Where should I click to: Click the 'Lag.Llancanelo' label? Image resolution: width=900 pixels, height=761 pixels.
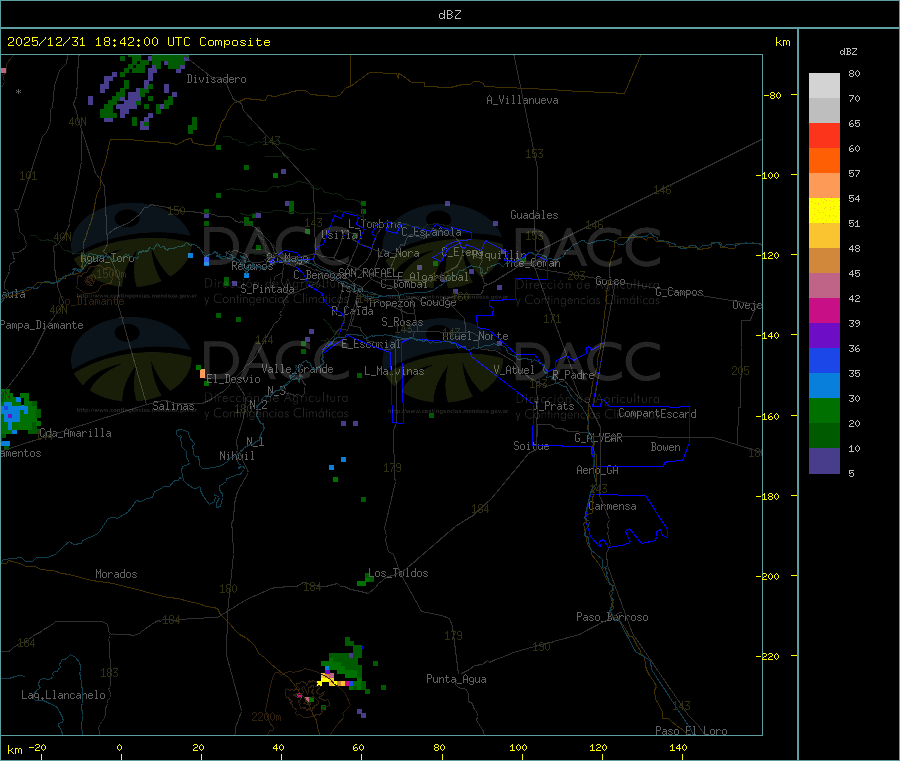(x=64, y=695)
